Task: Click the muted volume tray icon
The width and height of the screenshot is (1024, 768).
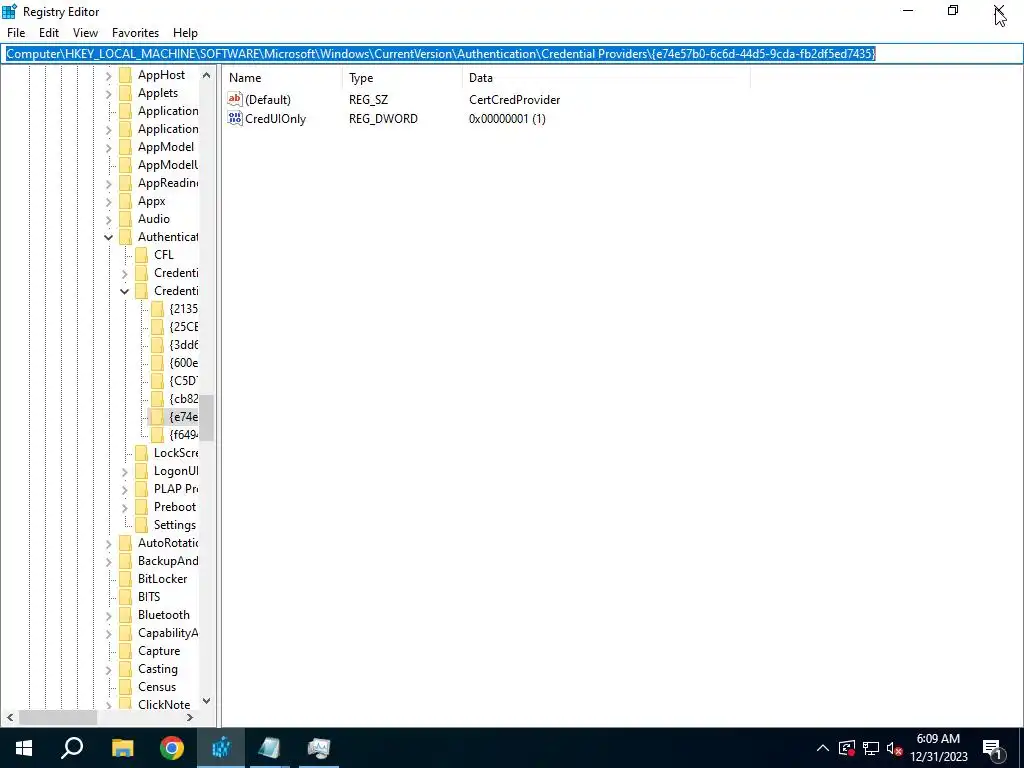Action: [895, 748]
